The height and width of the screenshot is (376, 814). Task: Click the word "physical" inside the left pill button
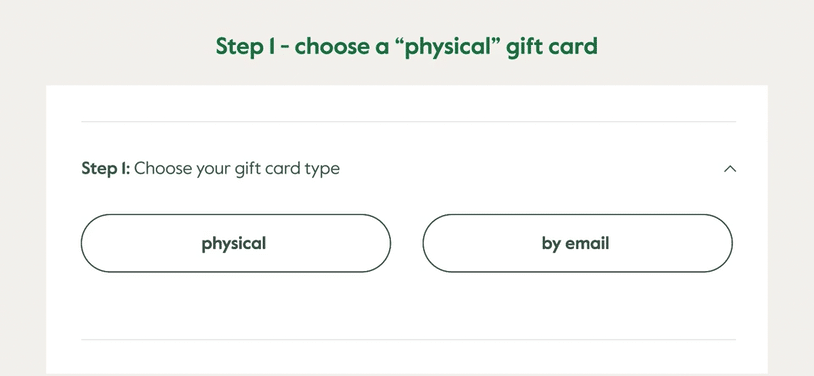click(x=234, y=244)
